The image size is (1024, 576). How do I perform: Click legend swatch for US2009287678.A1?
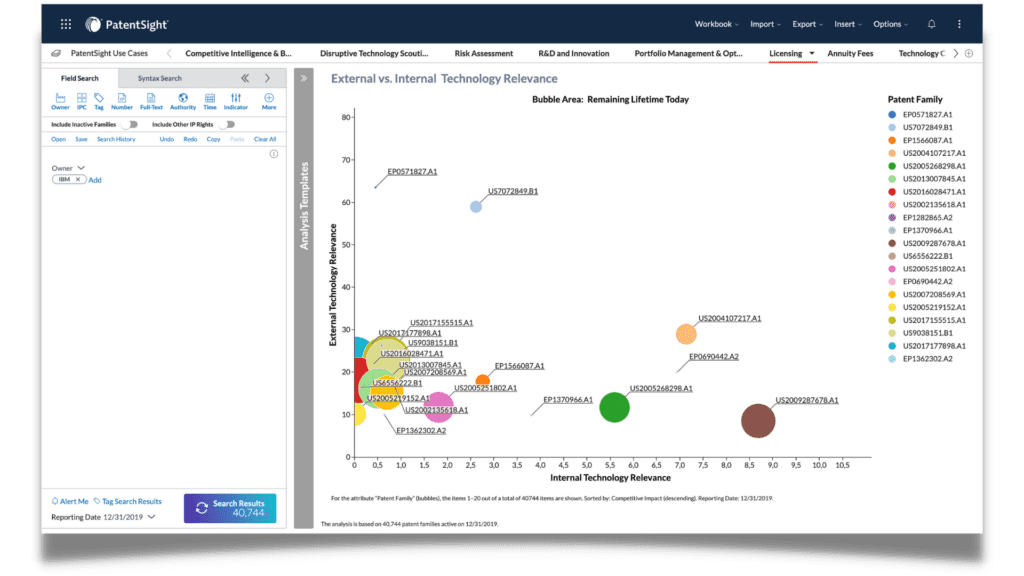[x=892, y=243]
